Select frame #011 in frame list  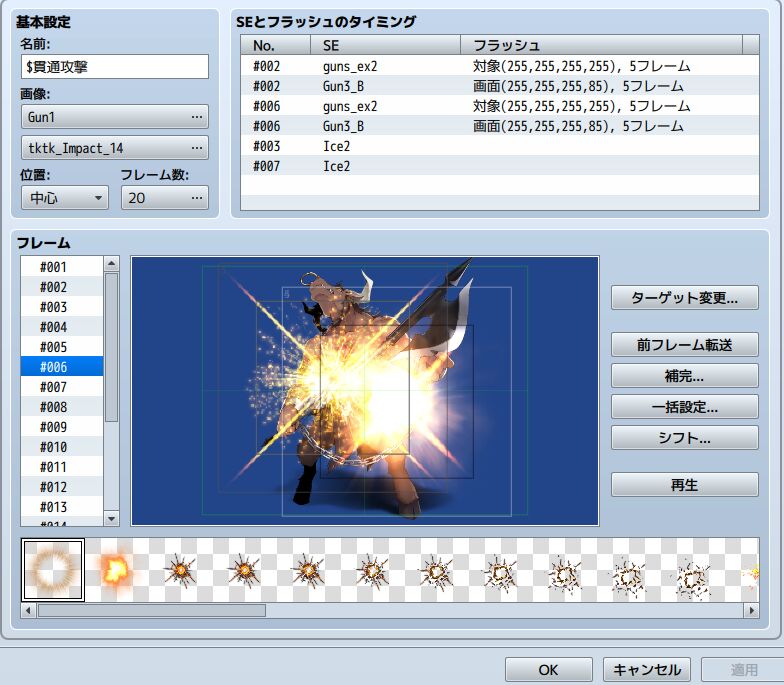click(62, 467)
